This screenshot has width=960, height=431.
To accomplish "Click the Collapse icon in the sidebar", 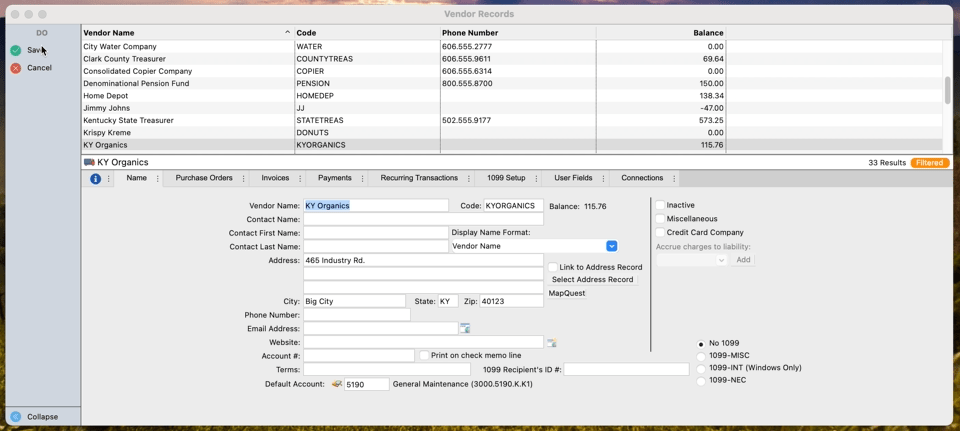I will 16,417.
